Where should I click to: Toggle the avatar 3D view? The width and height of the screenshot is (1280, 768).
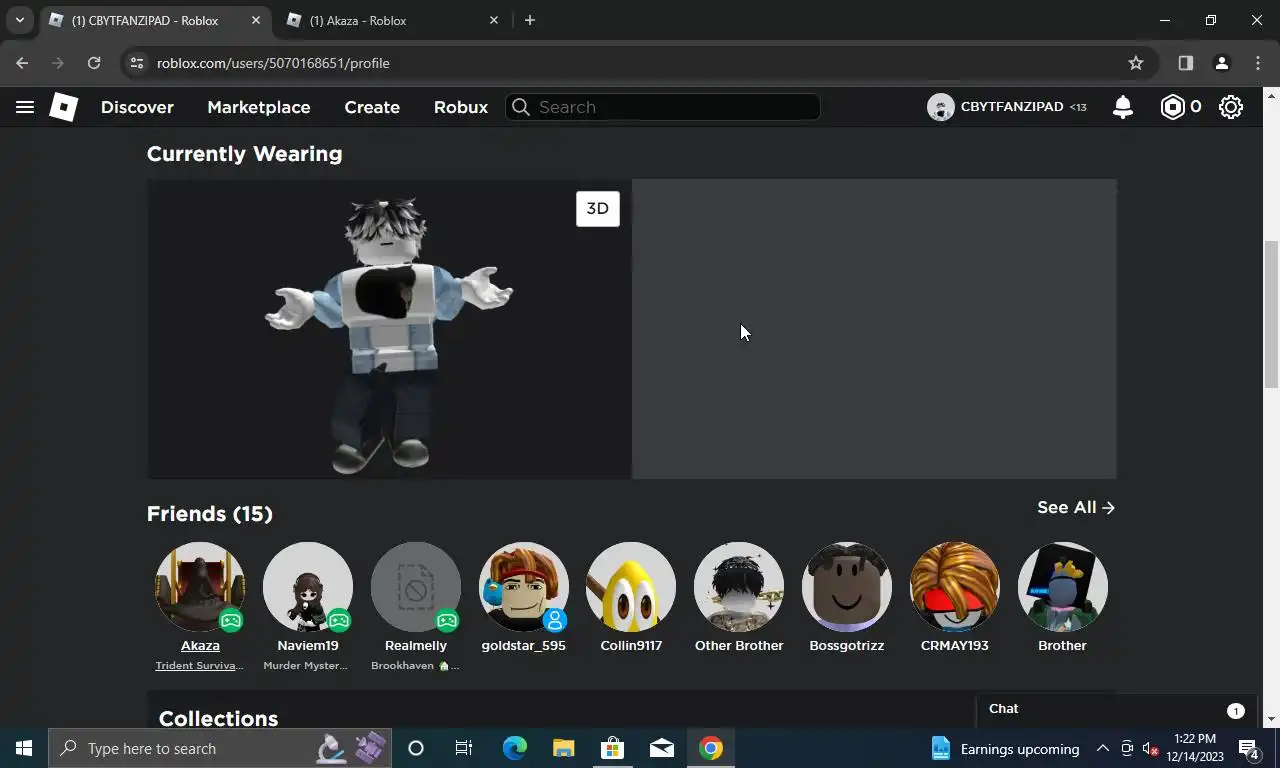598,208
